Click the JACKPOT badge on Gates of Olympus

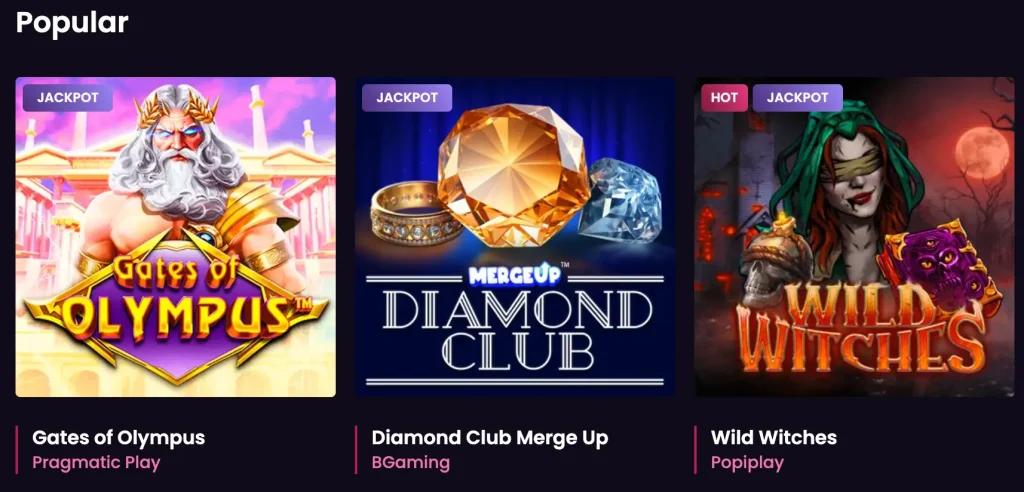point(68,98)
